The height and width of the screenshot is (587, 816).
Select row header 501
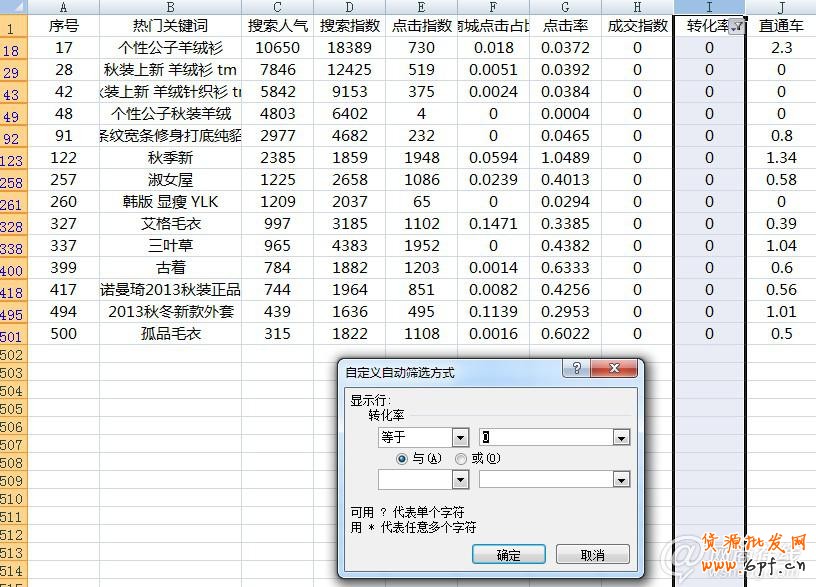click(x=12, y=335)
